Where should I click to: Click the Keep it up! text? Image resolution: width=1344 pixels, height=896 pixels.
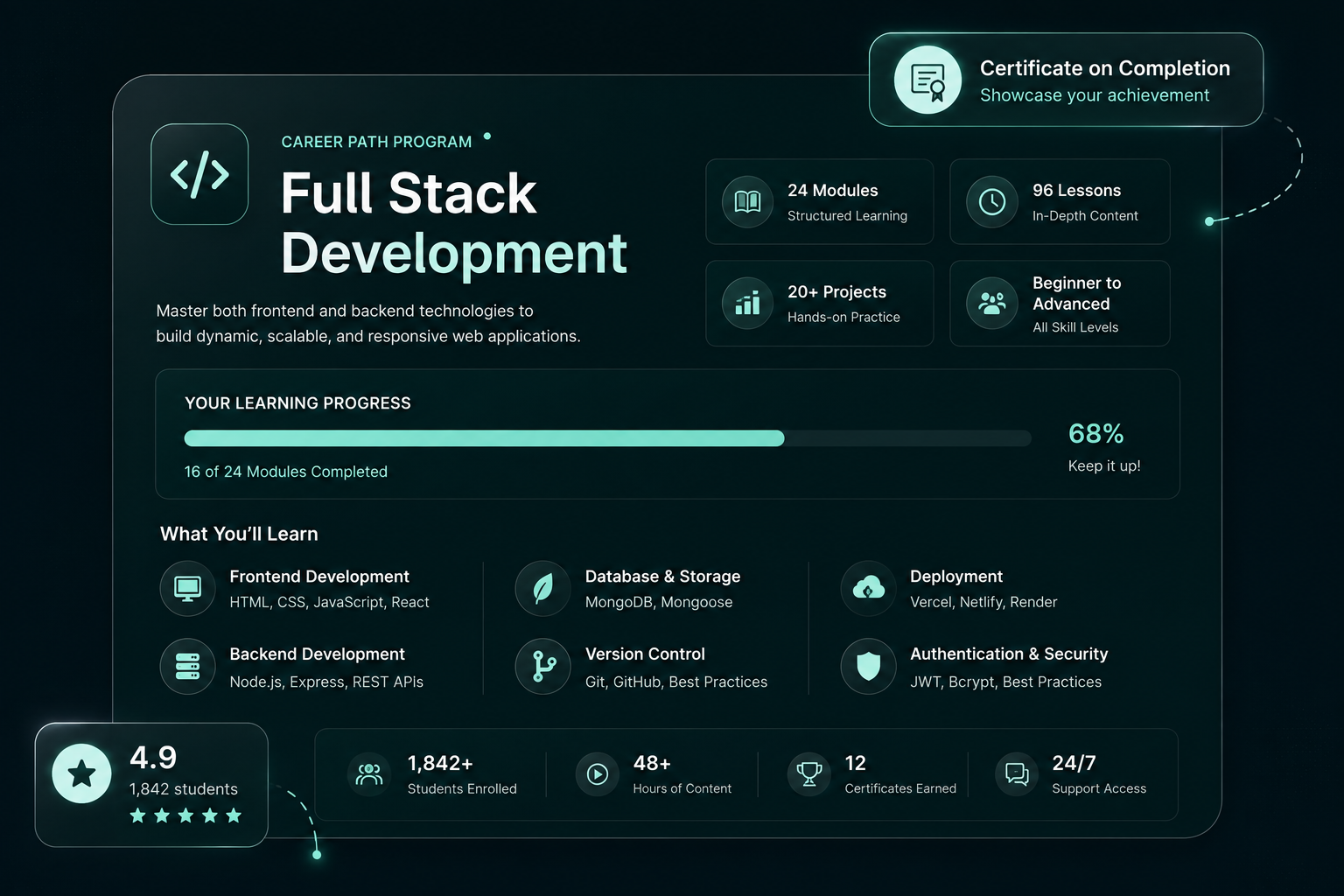[x=1104, y=466]
